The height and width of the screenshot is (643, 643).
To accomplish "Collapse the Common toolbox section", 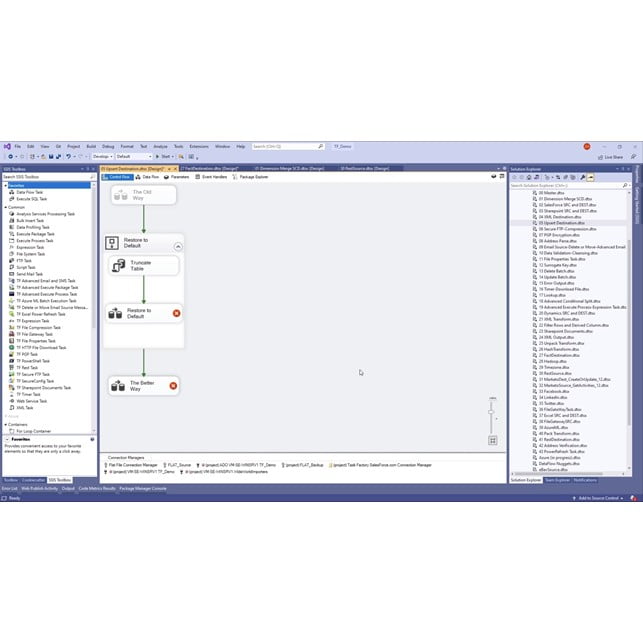I will pos(5,207).
